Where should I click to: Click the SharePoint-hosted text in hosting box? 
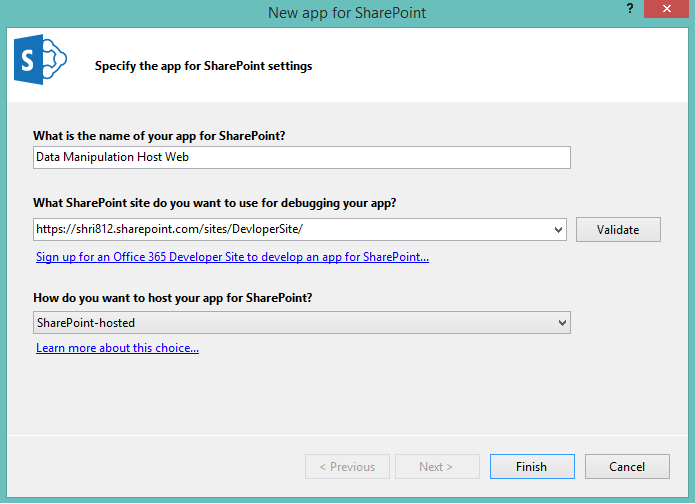tap(86, 322)
